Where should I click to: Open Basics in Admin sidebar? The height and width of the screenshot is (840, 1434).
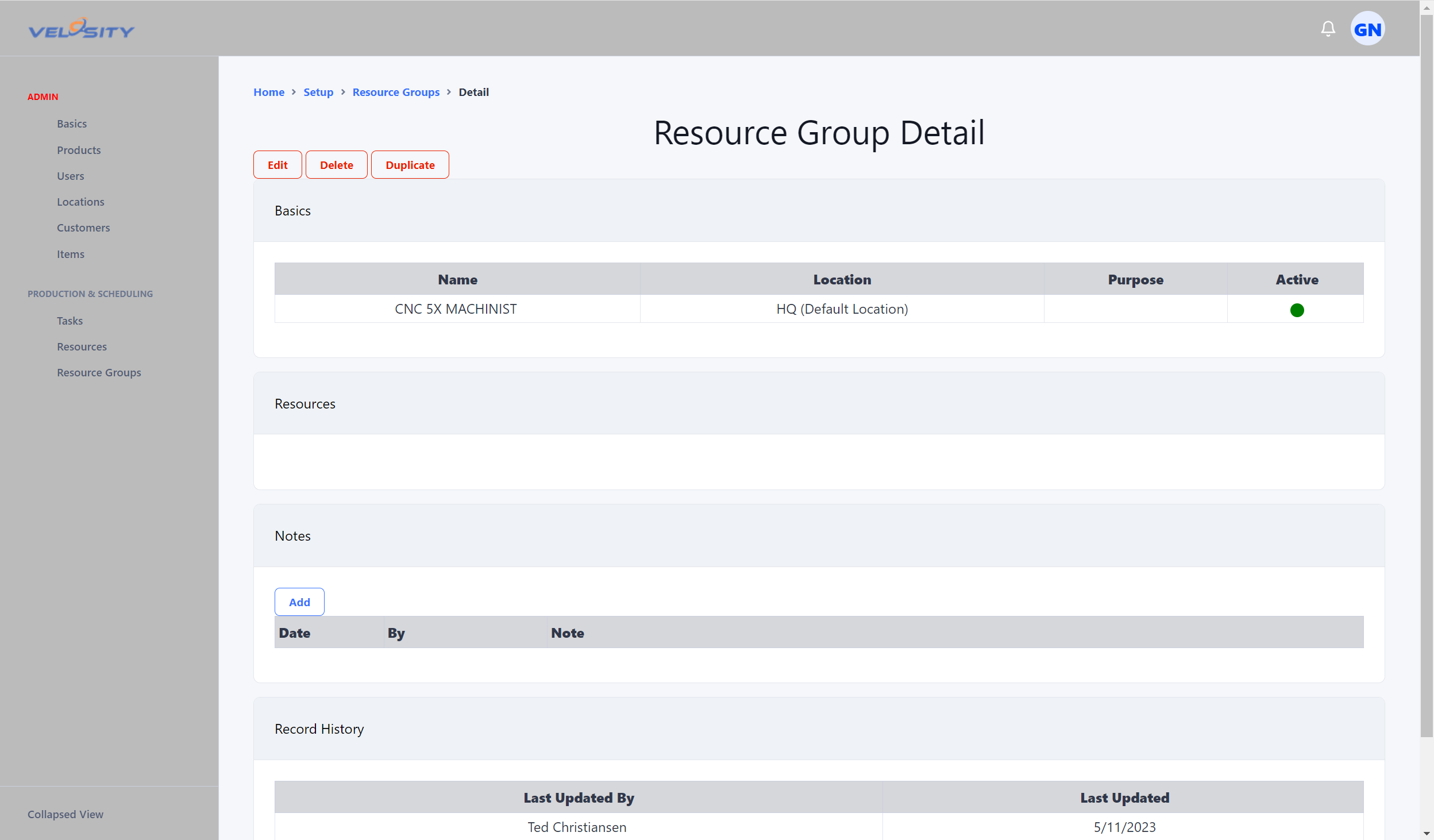[72, 124]
